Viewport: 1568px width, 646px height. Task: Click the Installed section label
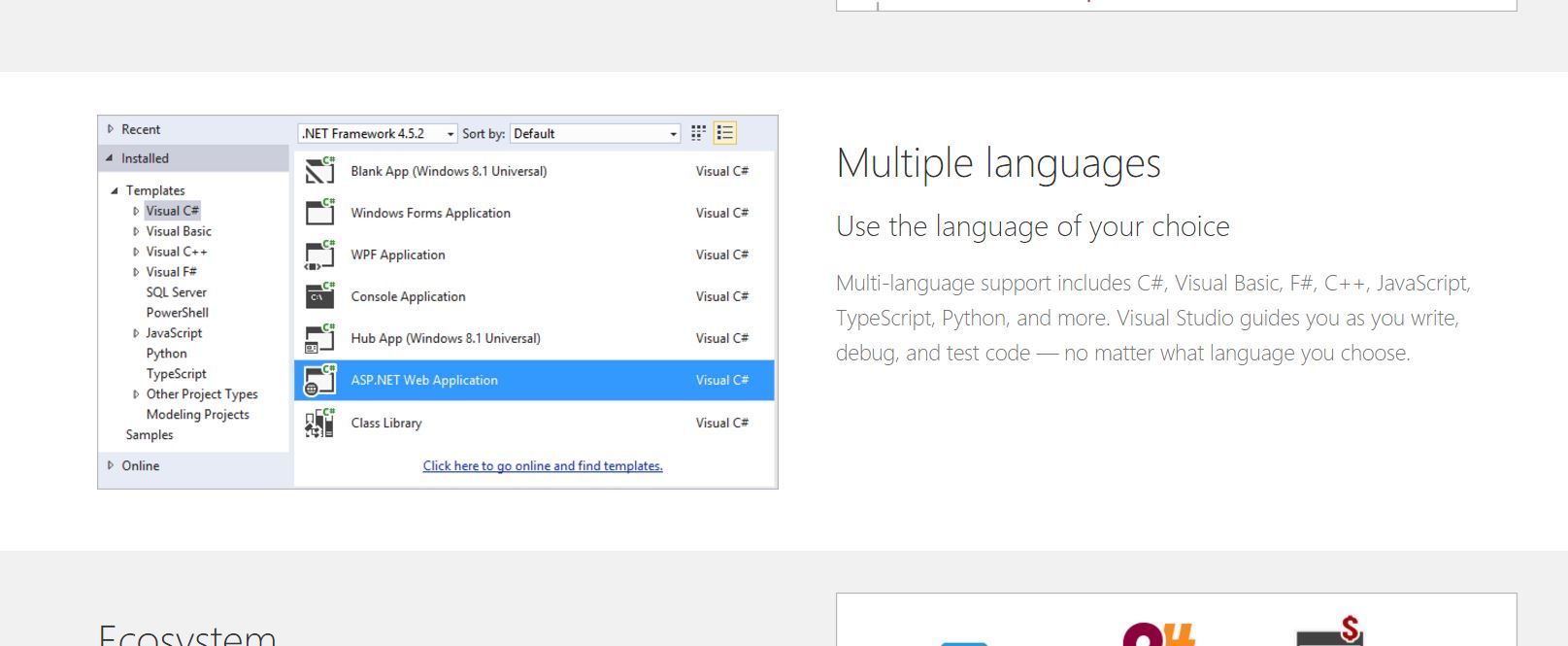(x=145, y=158)
